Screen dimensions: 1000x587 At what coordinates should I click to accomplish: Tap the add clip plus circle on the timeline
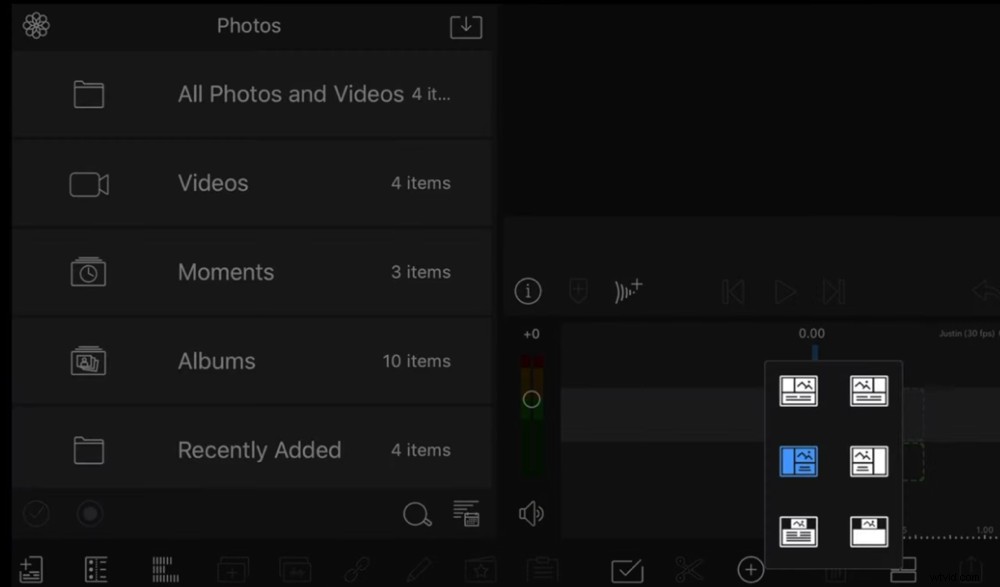pyautogui.click(x=750, y=568)
